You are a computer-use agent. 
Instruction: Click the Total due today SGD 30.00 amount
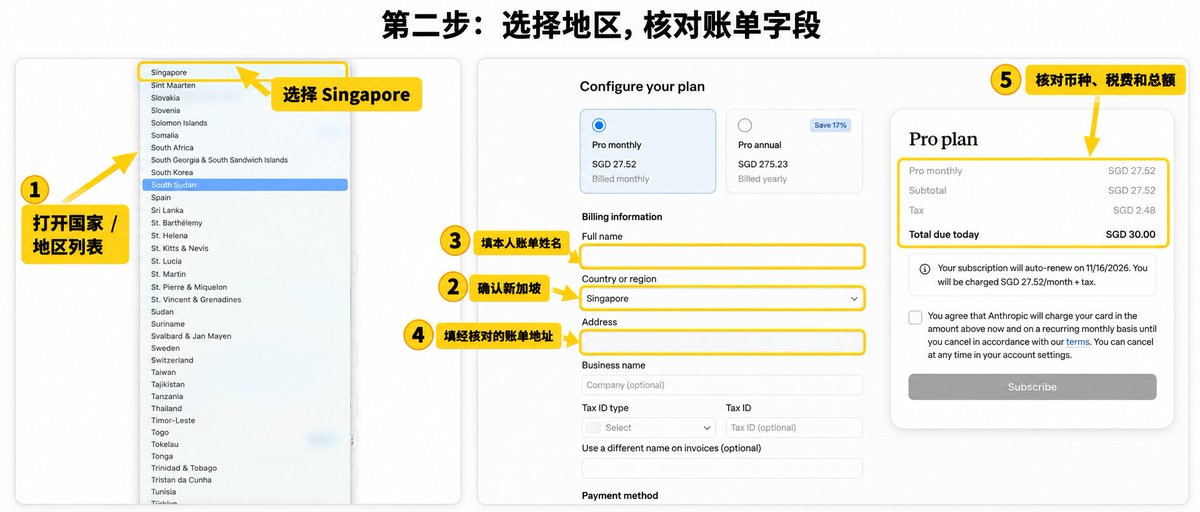tap(1130, 235)
